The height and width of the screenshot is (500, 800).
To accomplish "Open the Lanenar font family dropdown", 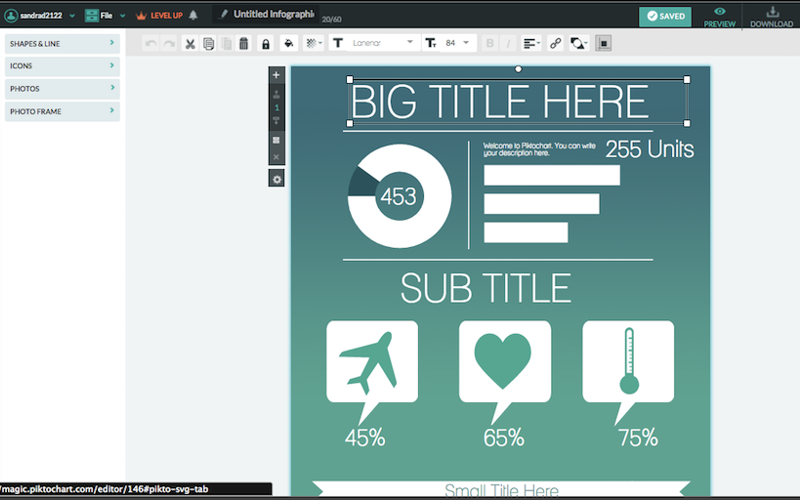I will click(x=382, y=44).
